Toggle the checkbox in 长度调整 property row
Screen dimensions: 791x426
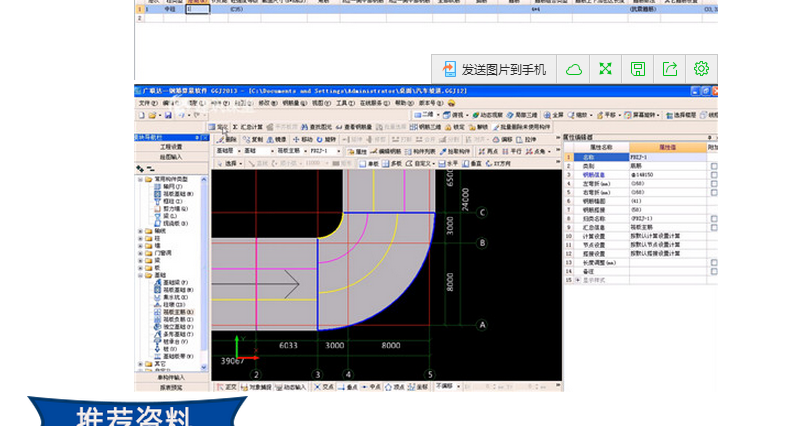click(x=714, y=262)
